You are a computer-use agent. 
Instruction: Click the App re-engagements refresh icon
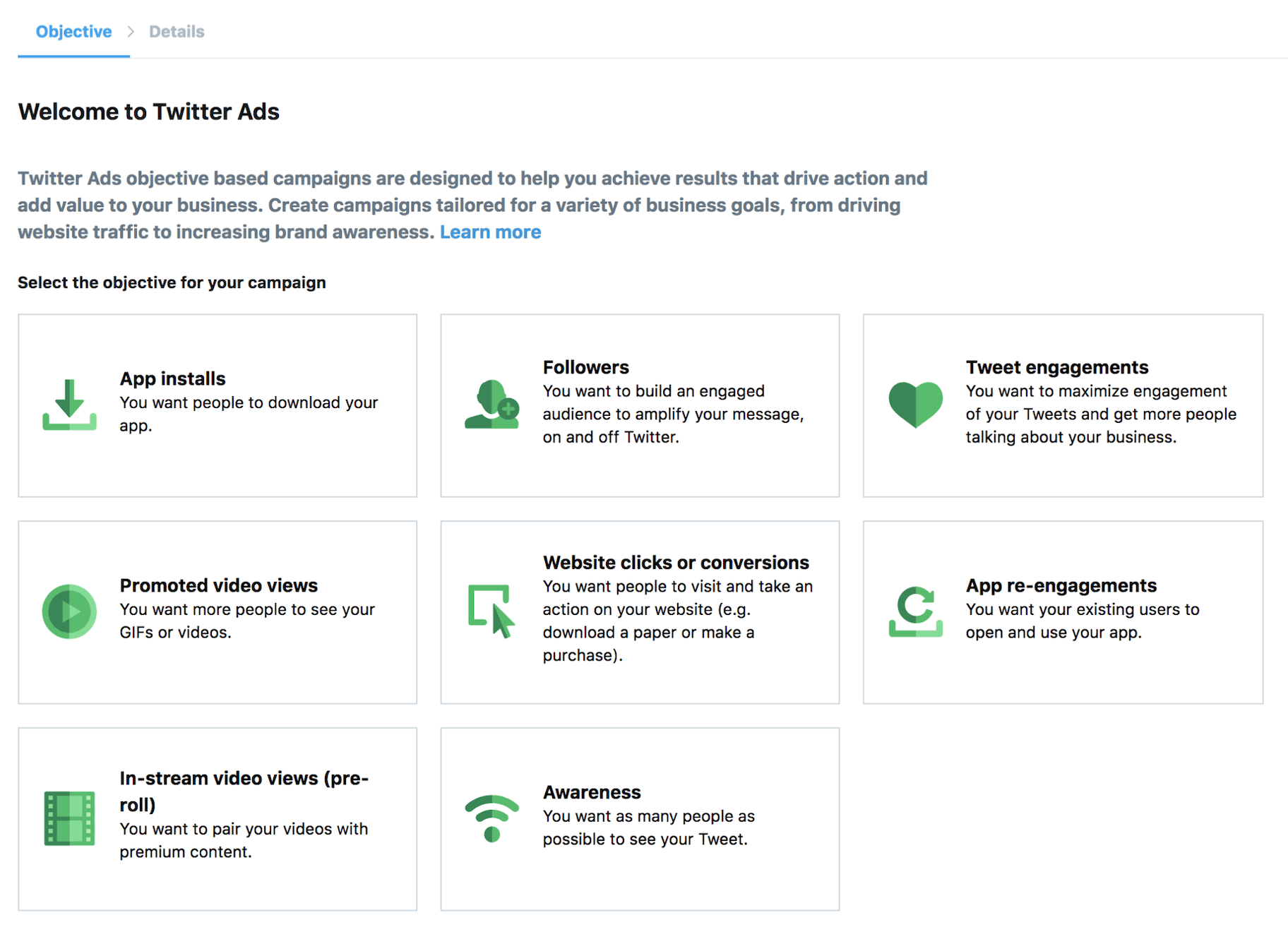[915, 611]
